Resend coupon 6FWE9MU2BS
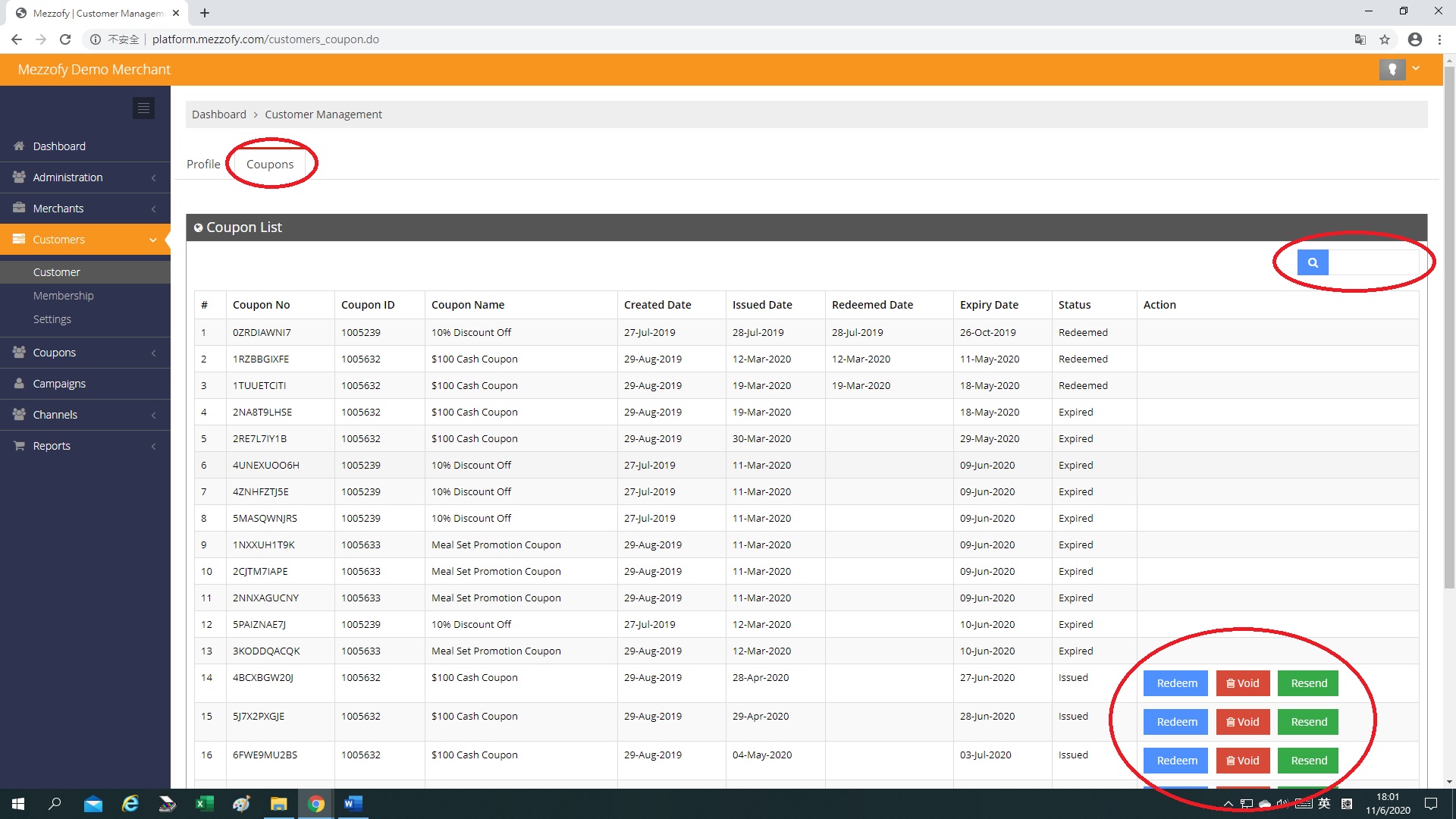The height and width of the screenshot is (819, 1456). pos(1308,761)
